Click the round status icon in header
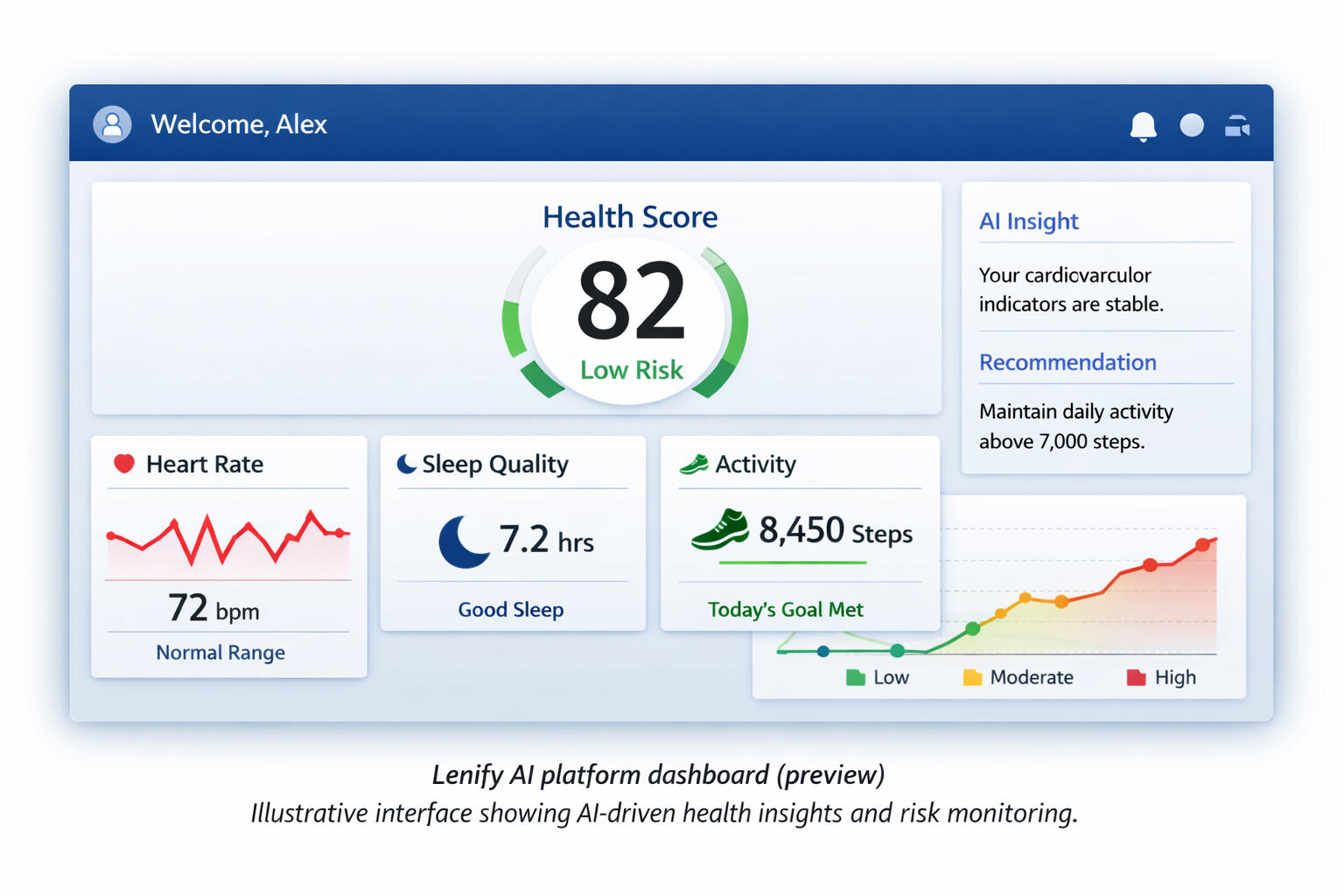Screen dimensions: 1344x896 click(x=1192, y=125)
